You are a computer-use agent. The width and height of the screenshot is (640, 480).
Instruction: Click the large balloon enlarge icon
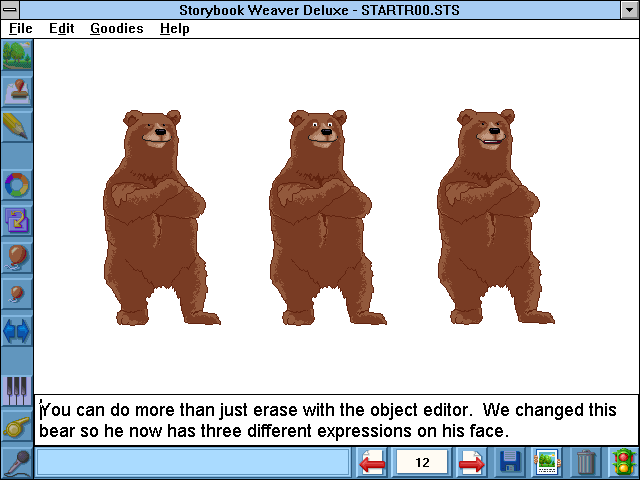17,257
